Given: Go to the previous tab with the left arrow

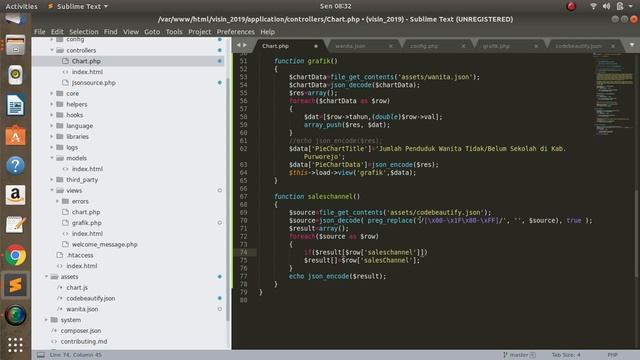Looking at the screenshot, I should pyautogui.click(x=239, y=45).
